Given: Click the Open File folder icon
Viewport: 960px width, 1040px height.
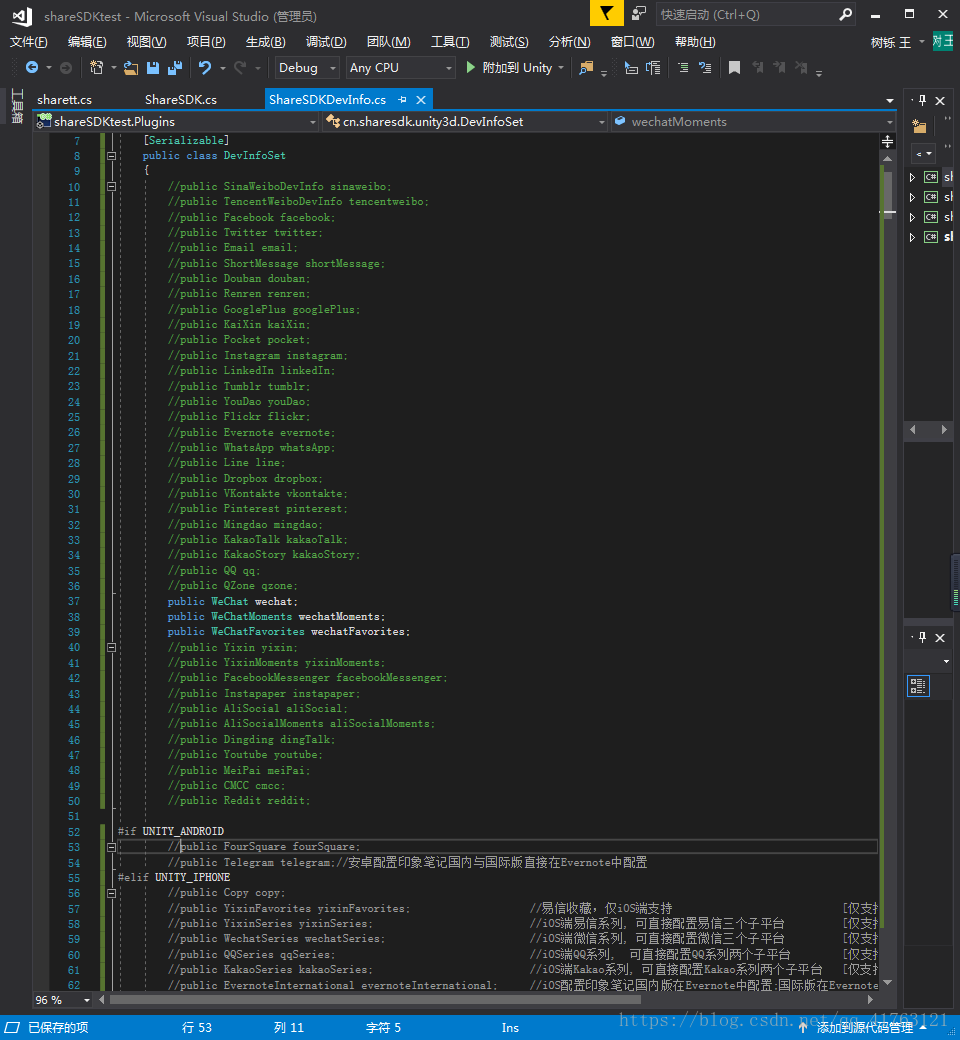Looking at the screenshot, I should (x=131, y=68).
